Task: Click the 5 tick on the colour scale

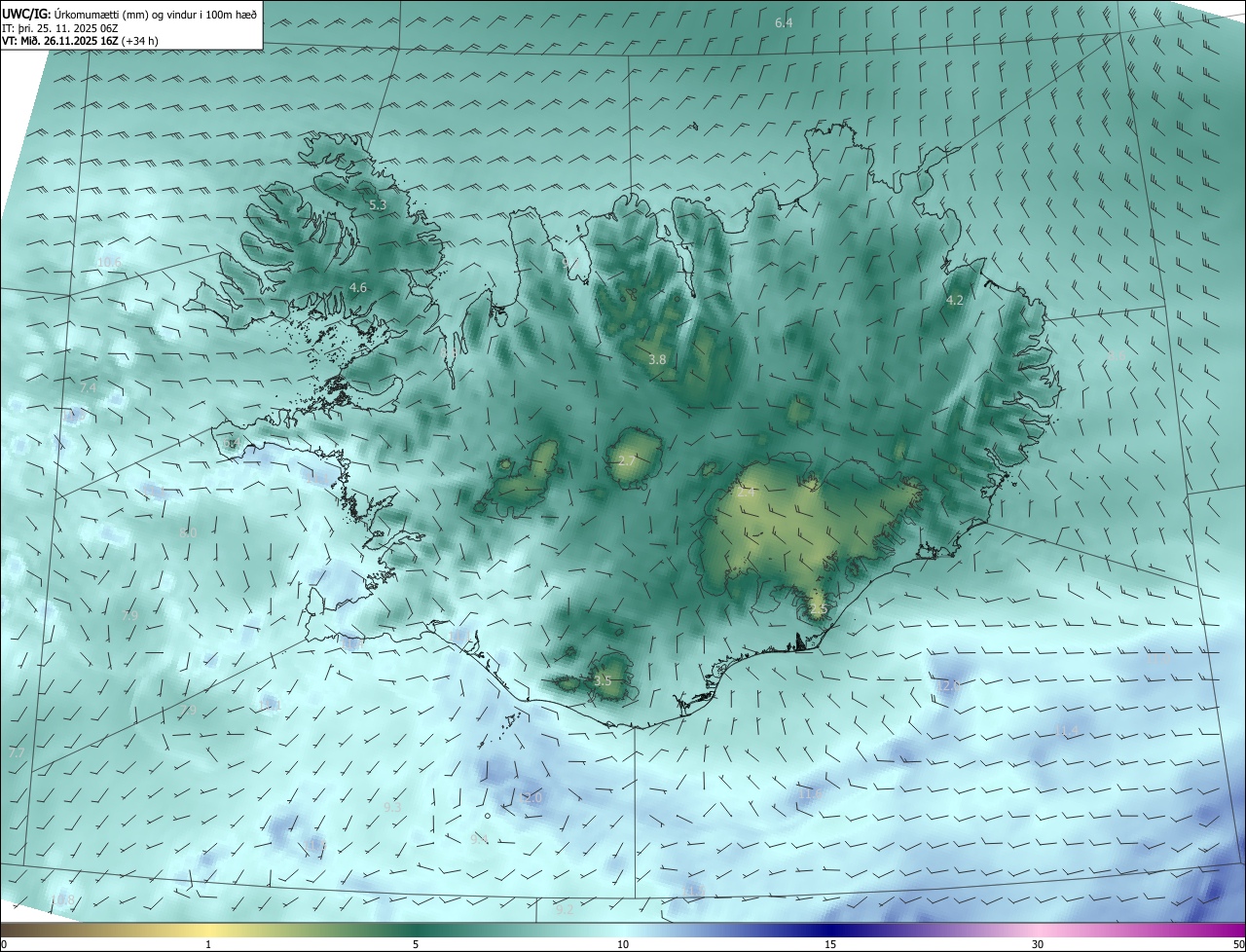Action: pos(416,944)
